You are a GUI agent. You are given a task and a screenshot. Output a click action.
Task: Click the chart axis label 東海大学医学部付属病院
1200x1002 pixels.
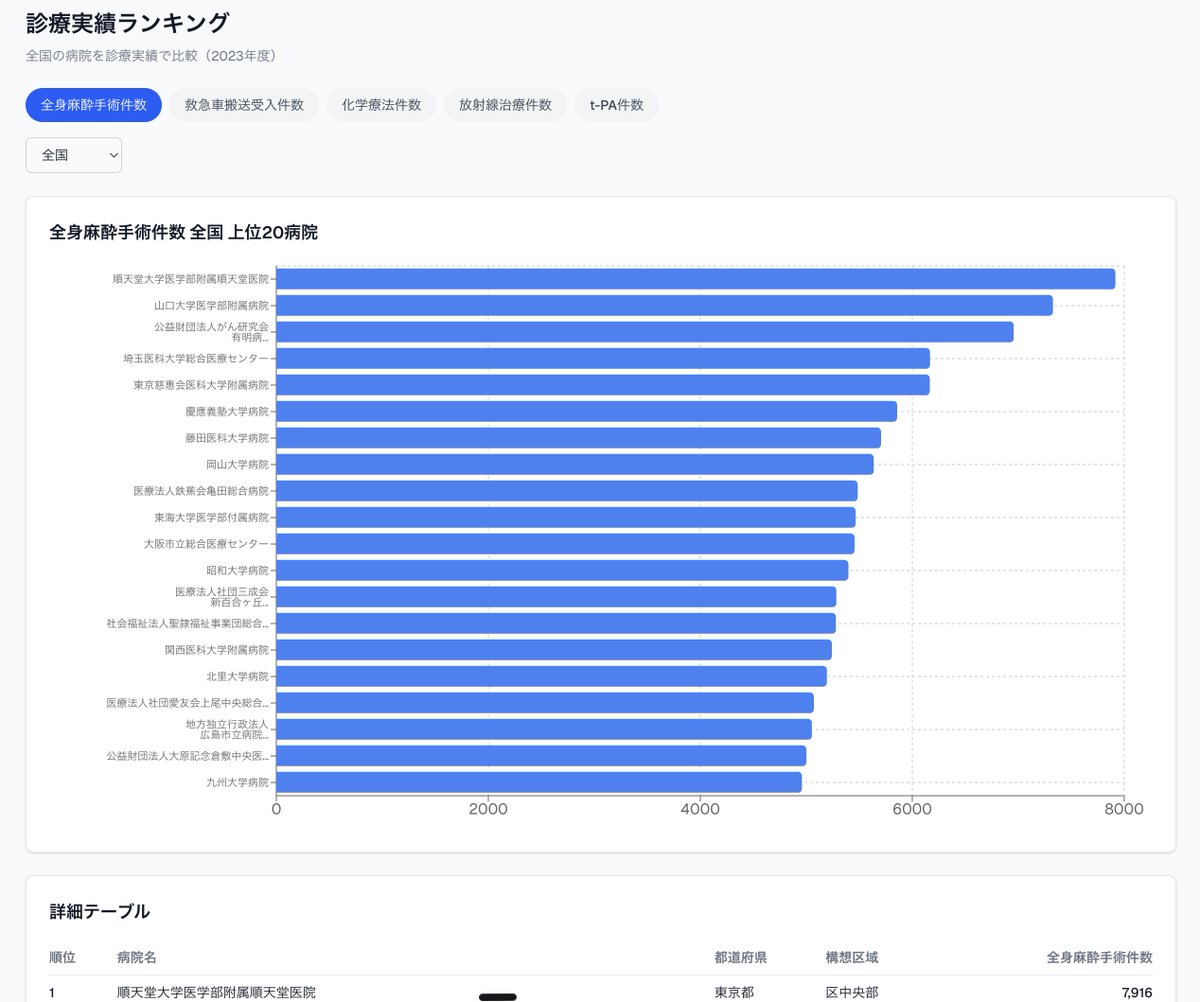tap(211, 517)
